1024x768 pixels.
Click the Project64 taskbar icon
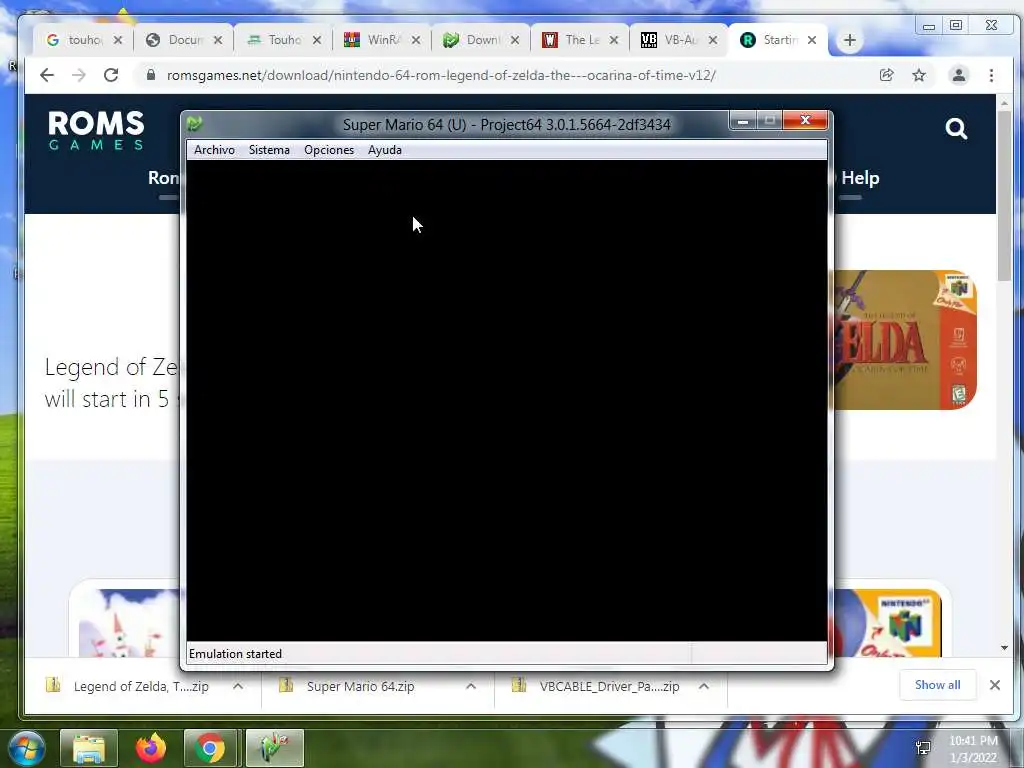click(274, 748)
